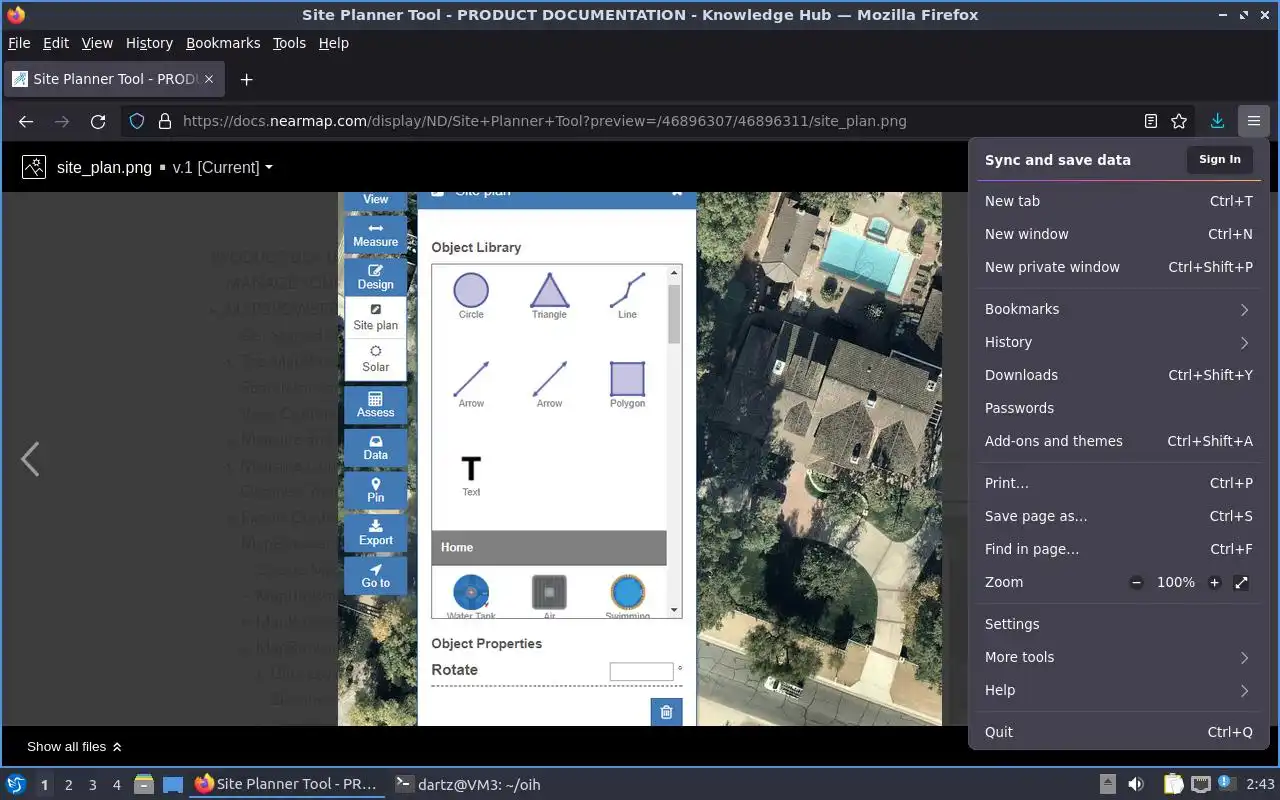This screenshot has height=800, width=1280.
Task: Close the hamburger application menu button
Action: [x=1253, y=121]
